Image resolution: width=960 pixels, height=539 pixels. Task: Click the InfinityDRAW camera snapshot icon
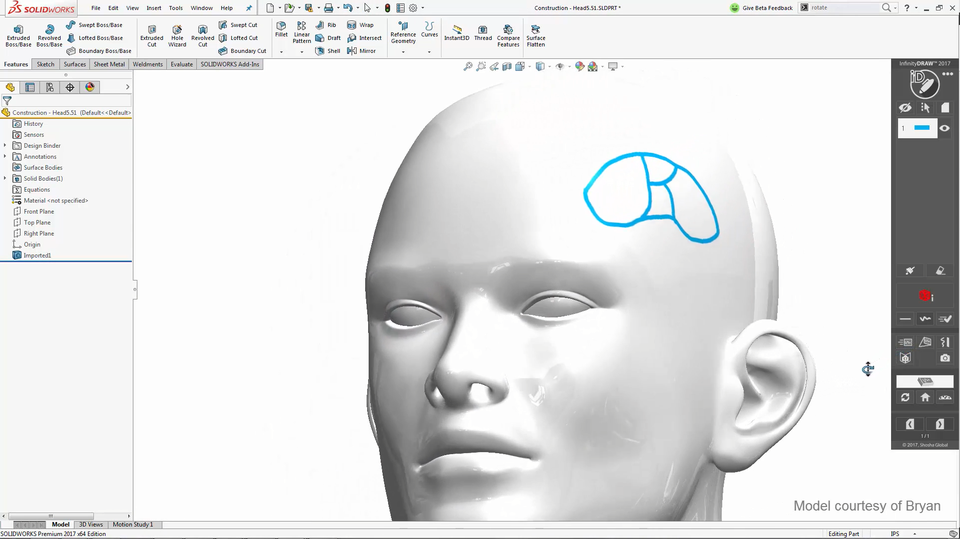945,358
